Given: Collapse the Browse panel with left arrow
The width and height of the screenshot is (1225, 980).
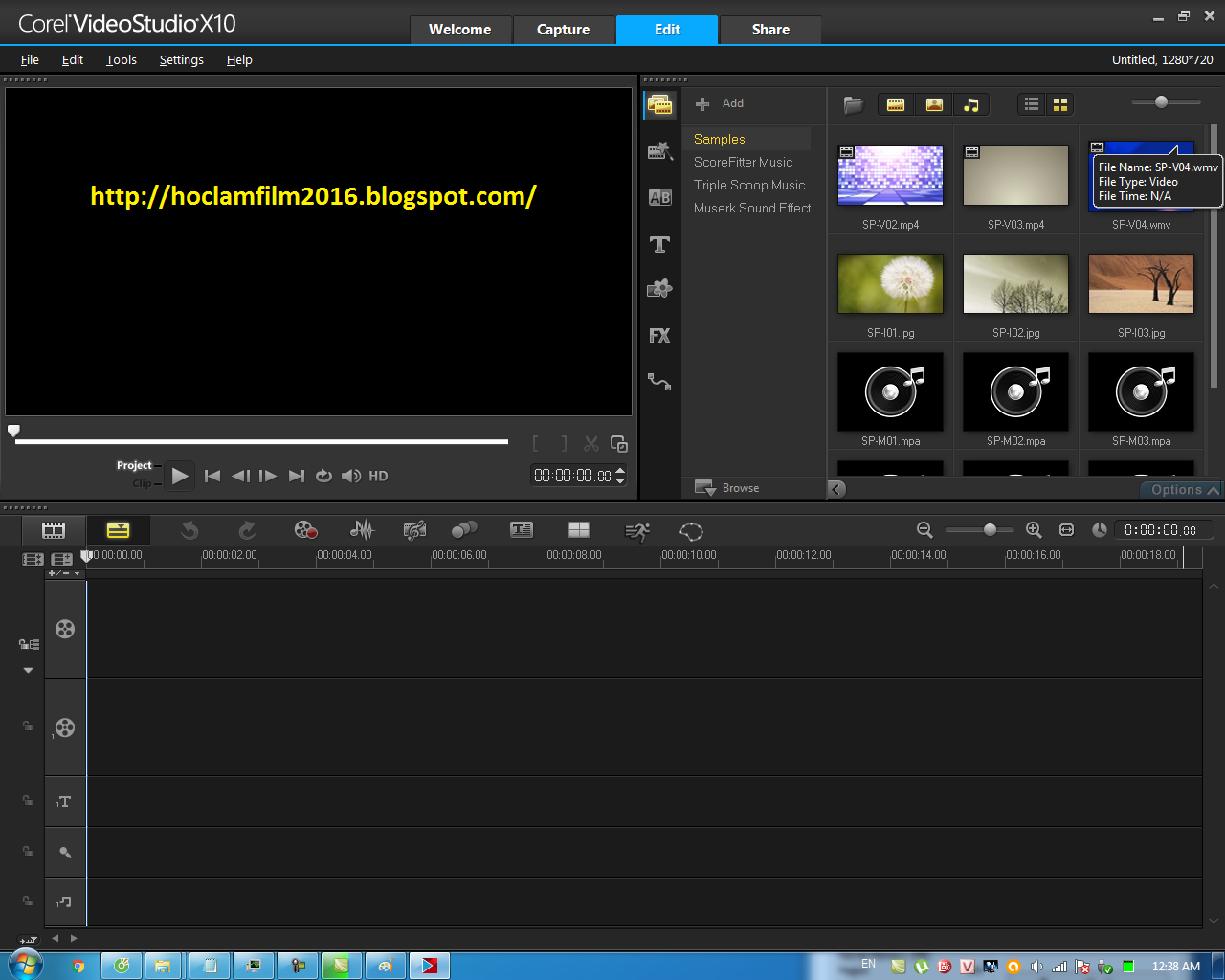Looking at the screenshot, I should [835, 488].
